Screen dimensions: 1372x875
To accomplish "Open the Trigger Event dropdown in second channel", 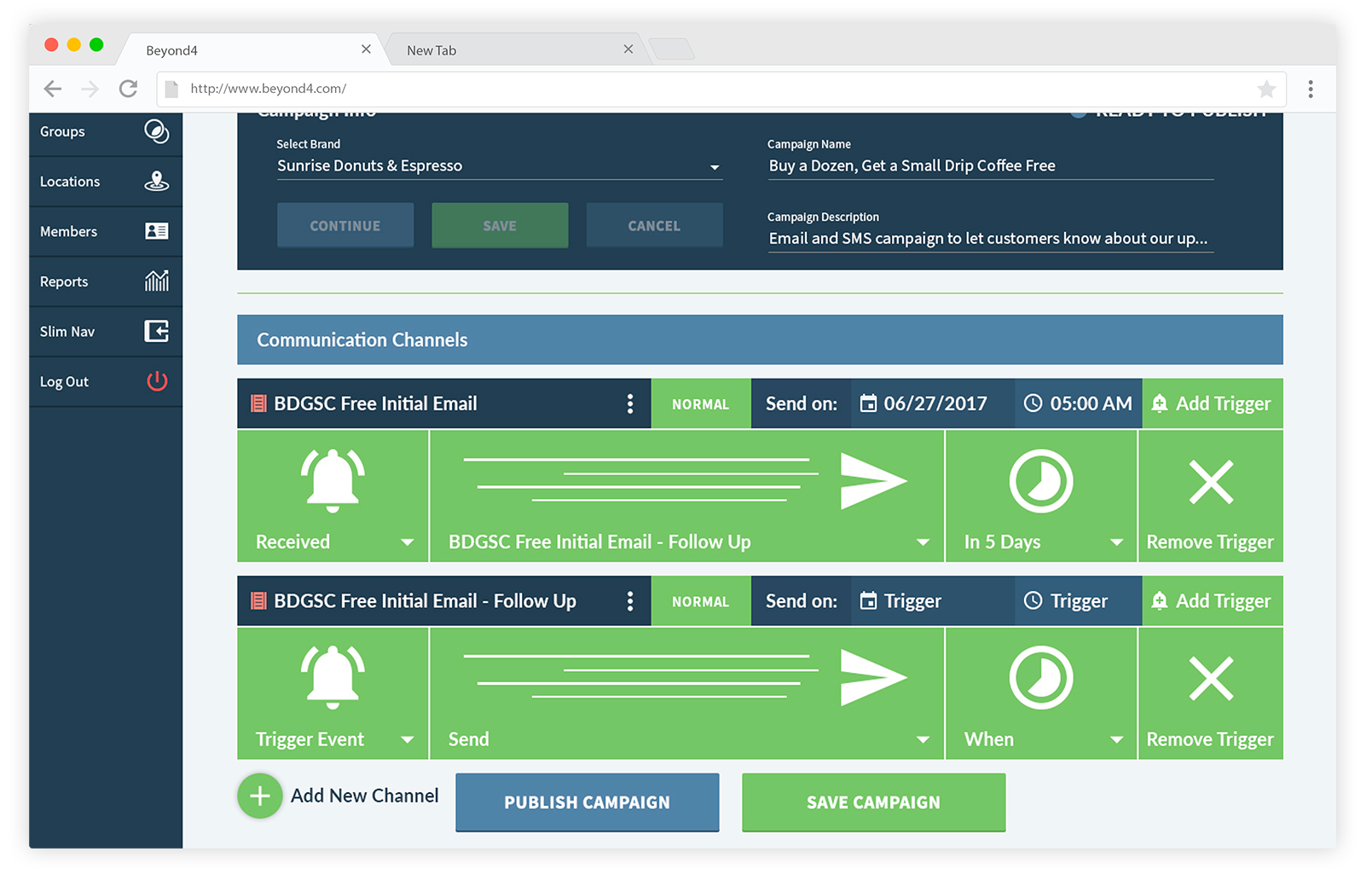I will [407, 739].
